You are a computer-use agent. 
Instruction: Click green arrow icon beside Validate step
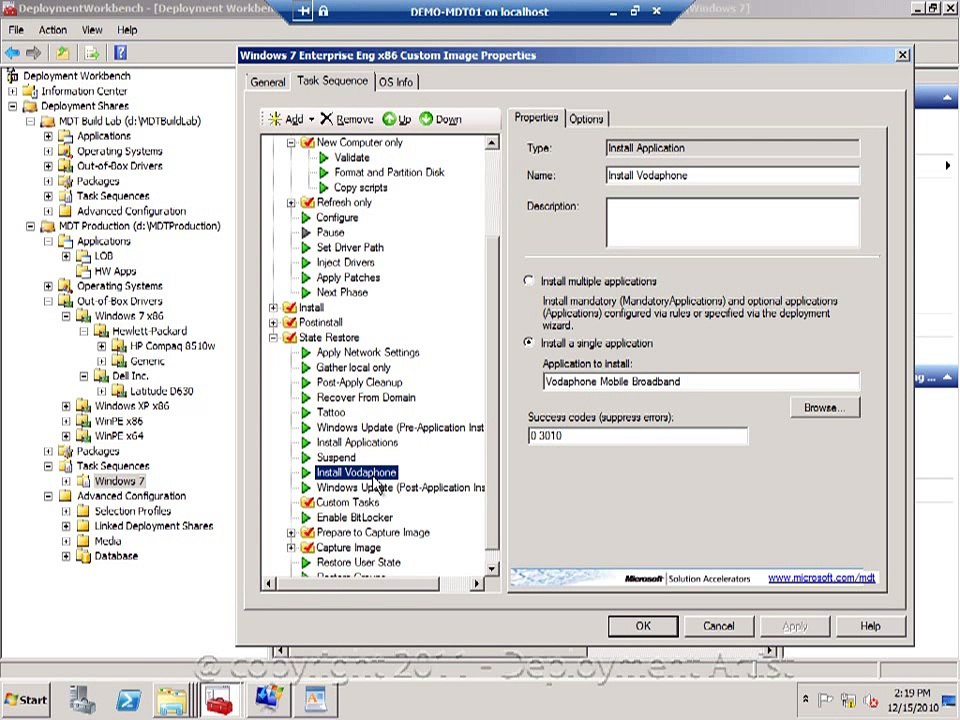tap(324, 157)
